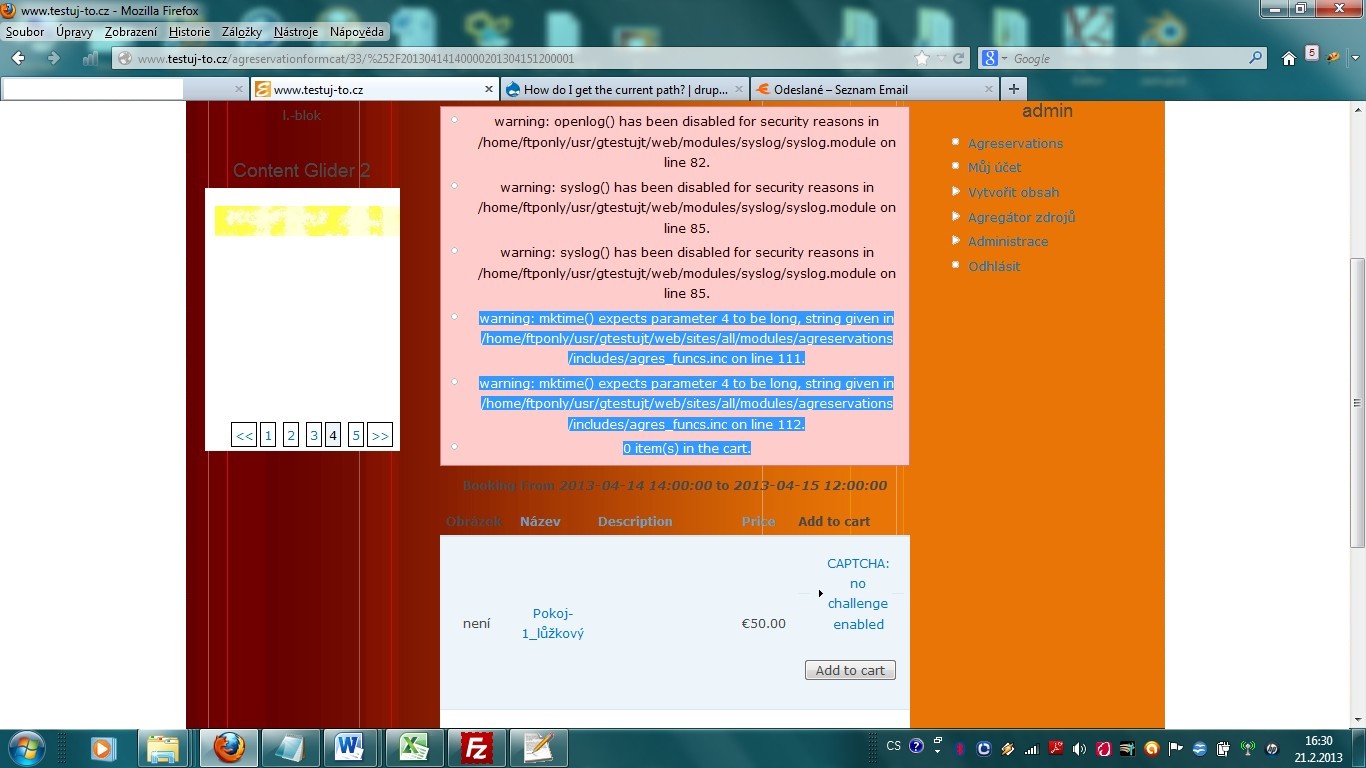Launch FileZilla from the taskbar
This screenshot has width=1366, height=768.
[x=476, y=748]
